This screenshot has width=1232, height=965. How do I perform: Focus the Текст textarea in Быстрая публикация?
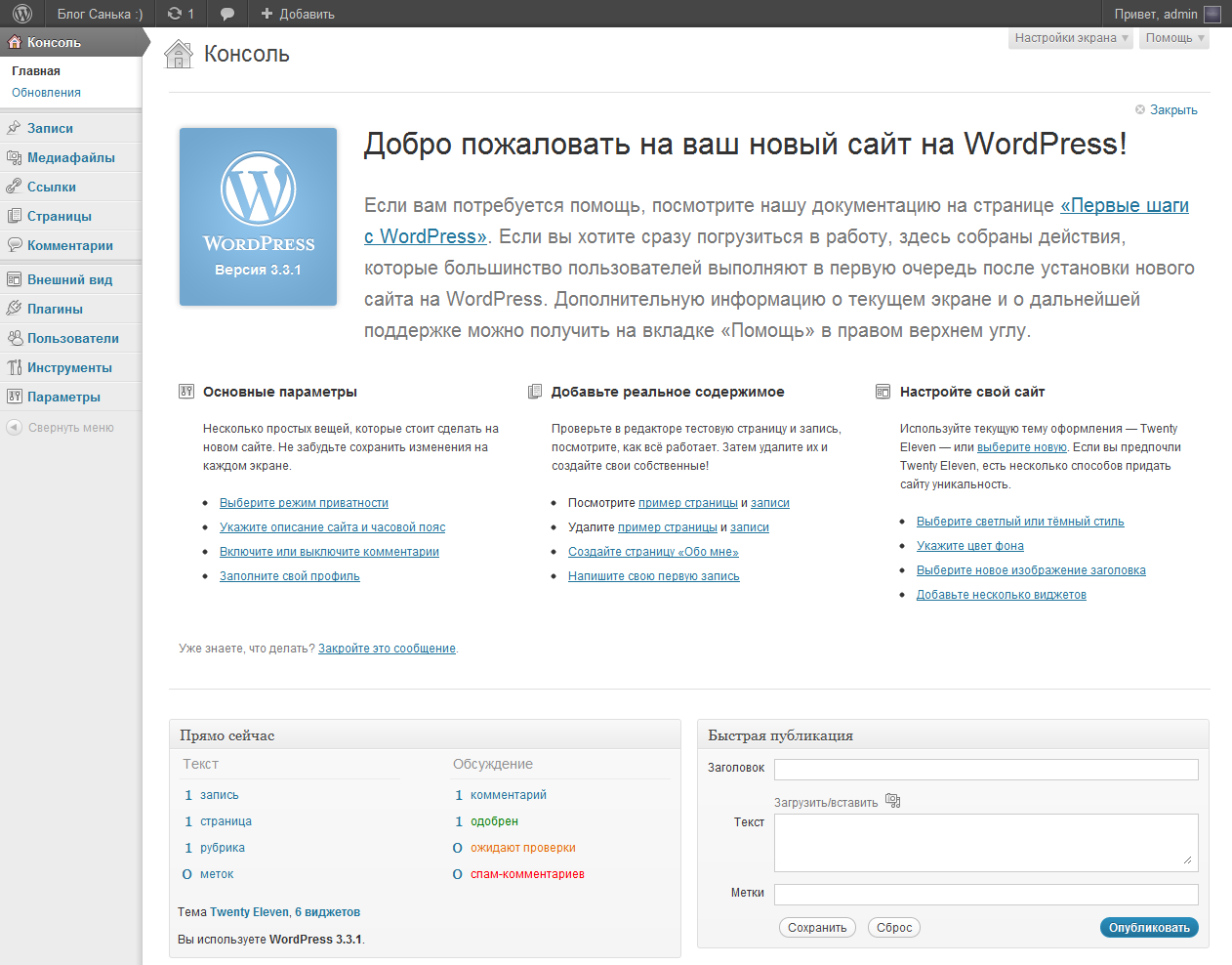pos(986,843)
